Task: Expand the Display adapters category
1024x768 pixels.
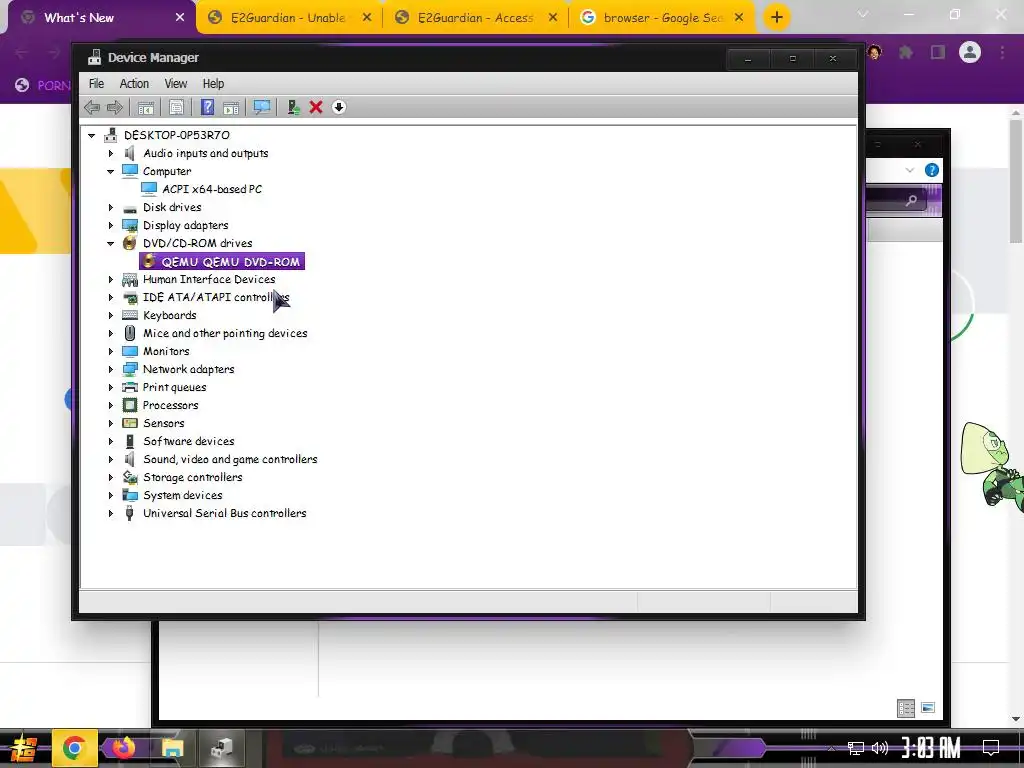Action: point(110,225)
